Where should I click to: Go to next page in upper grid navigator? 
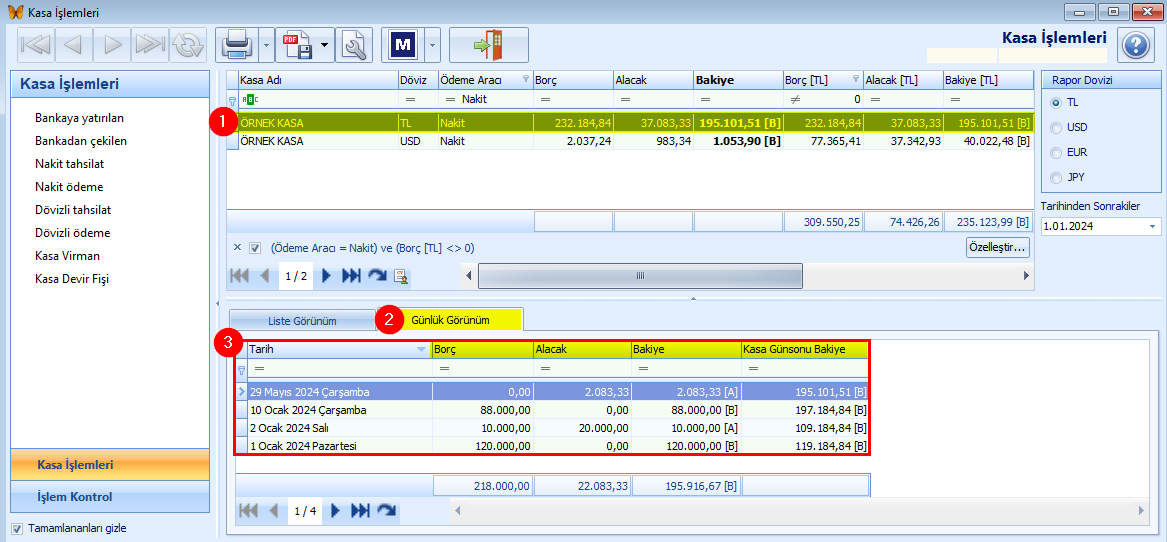pos(325,276)
